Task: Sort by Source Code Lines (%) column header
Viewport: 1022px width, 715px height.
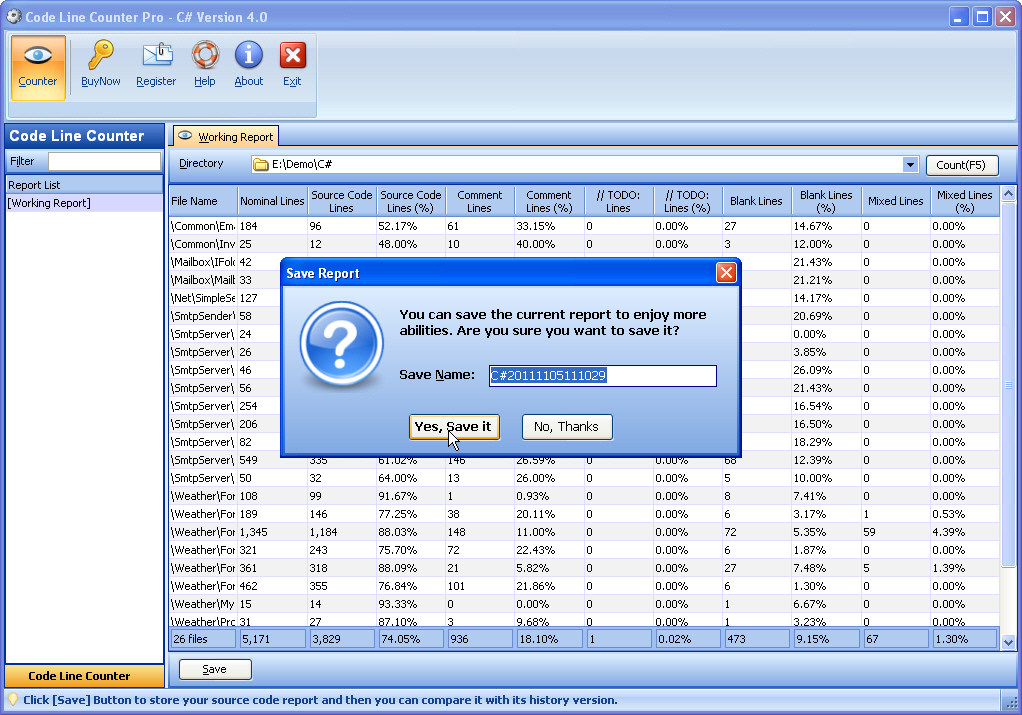Action: click(x=411, y=201)
